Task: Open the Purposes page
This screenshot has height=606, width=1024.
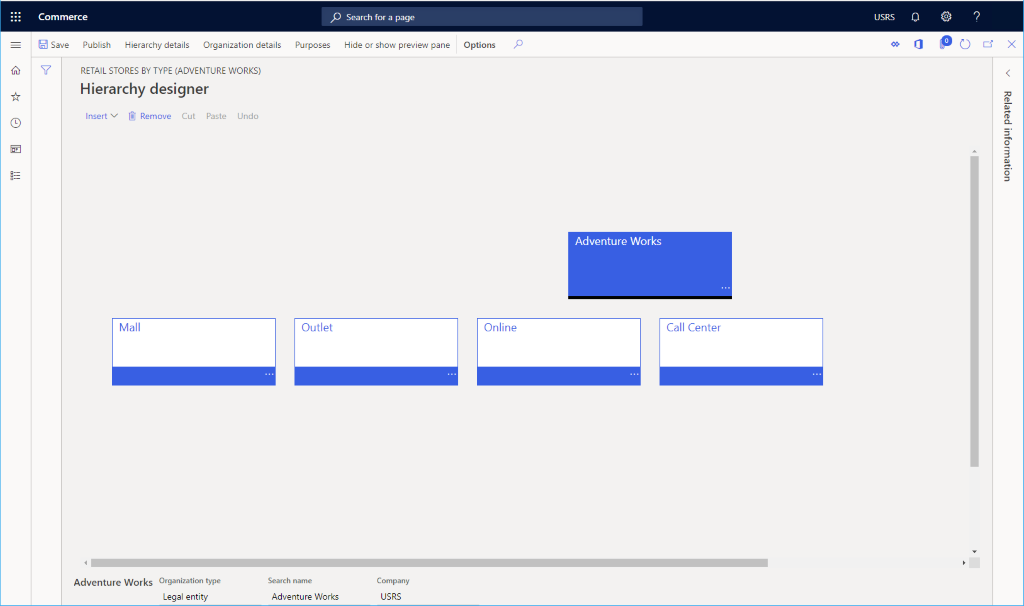Action: point(312,44)
